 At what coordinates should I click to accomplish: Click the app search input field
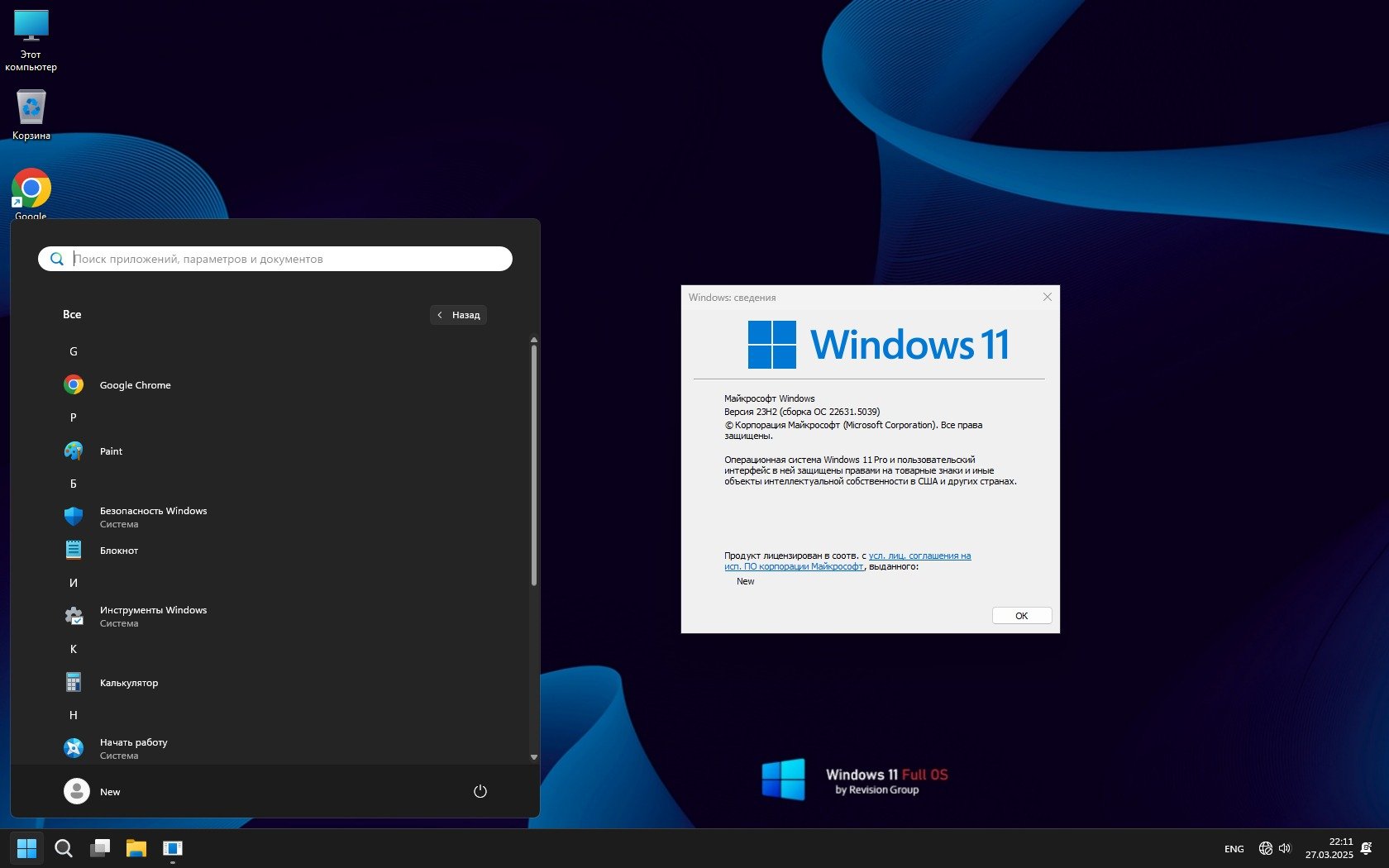289,259
